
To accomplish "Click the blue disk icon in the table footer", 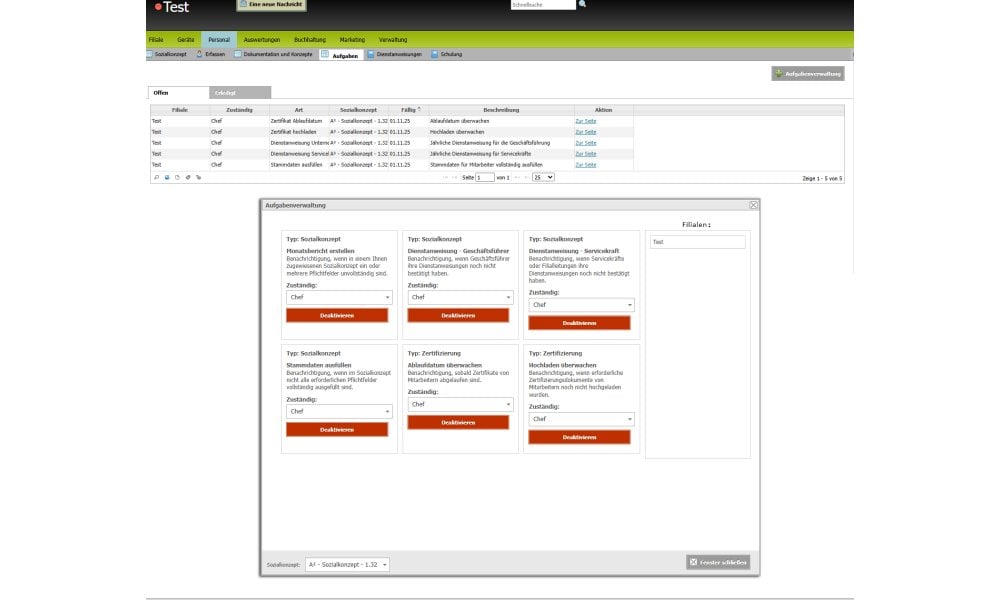I will point(167,177).
